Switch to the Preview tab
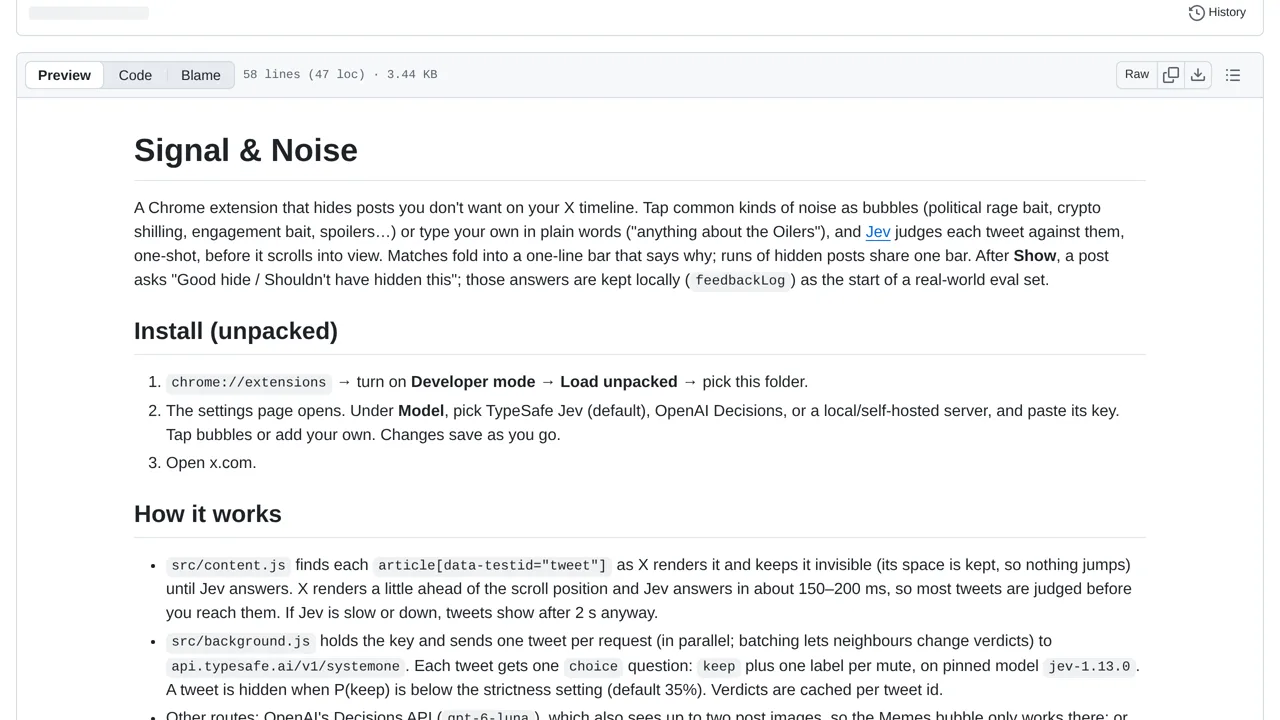1280x720 pixels. pyautogui.click(x=64, y=75)
